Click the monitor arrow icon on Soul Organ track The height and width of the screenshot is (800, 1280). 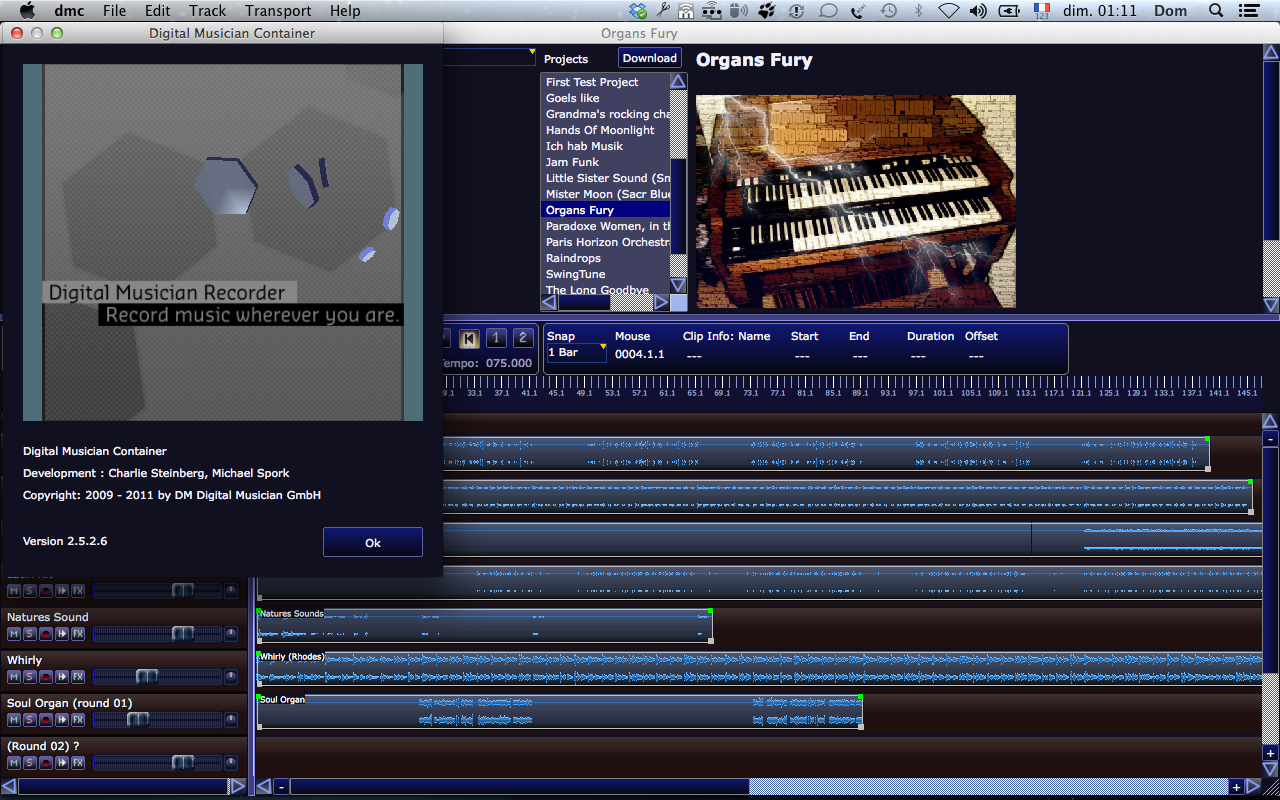[x=63, y=719]
